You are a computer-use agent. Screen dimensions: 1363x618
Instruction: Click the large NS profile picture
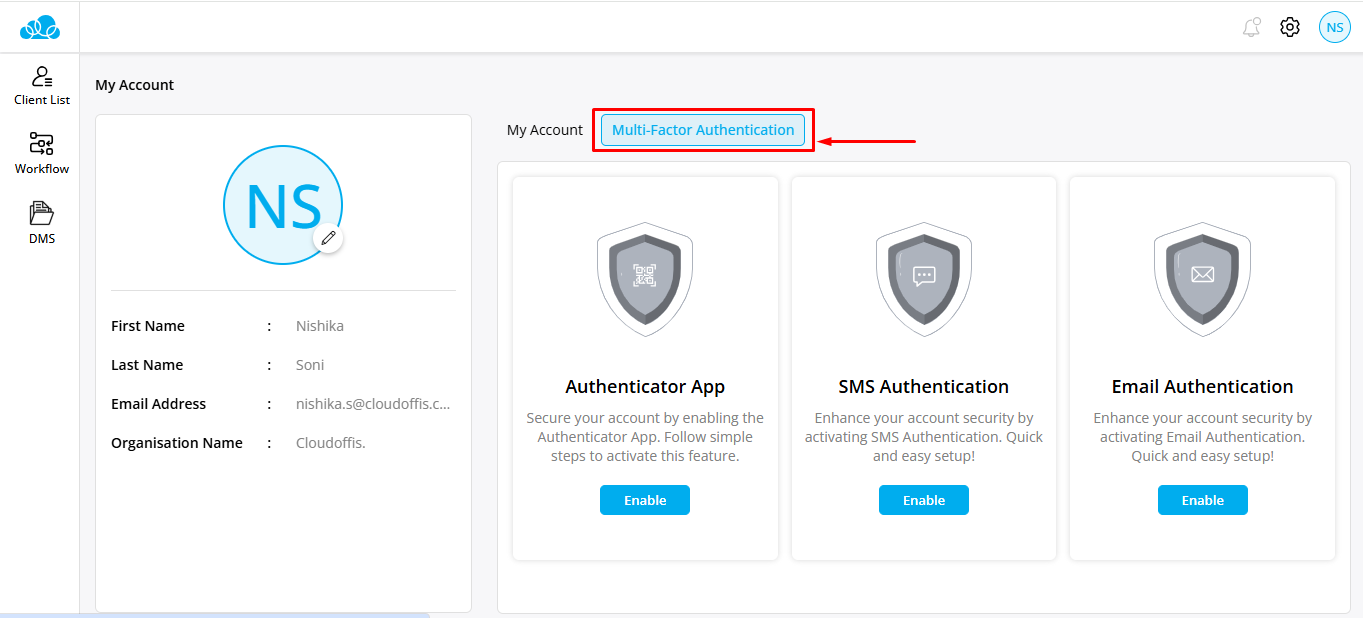283,205
